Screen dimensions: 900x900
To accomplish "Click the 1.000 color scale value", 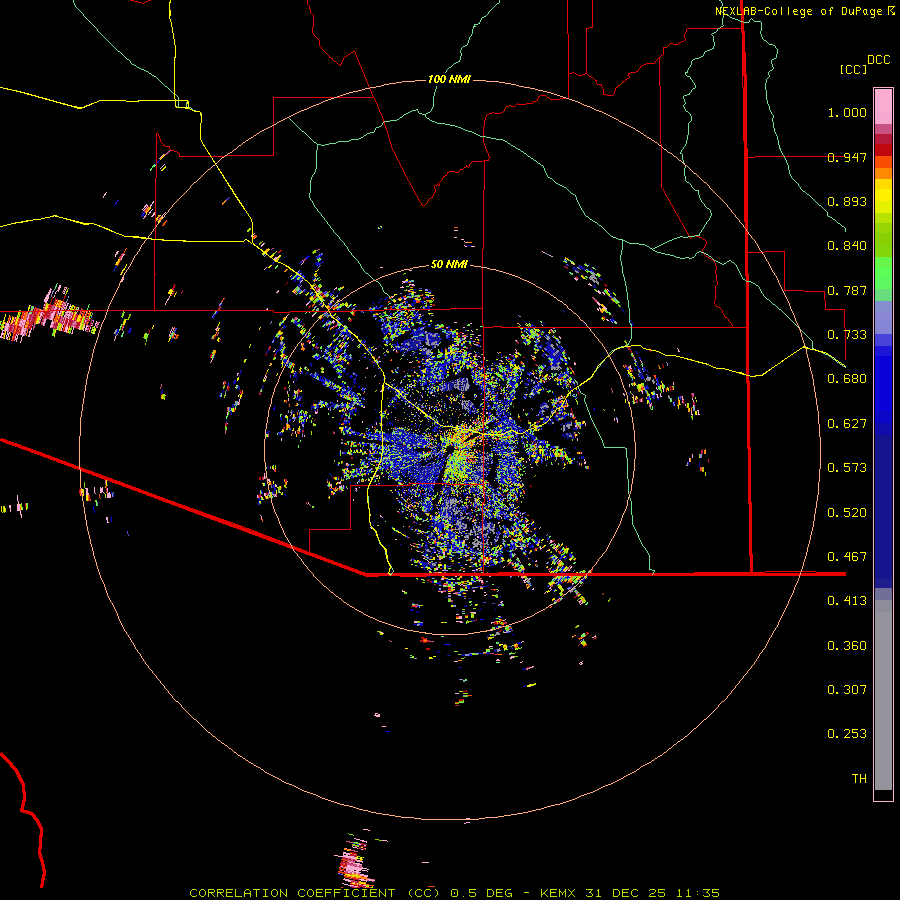I will click(x=847, y=112).
